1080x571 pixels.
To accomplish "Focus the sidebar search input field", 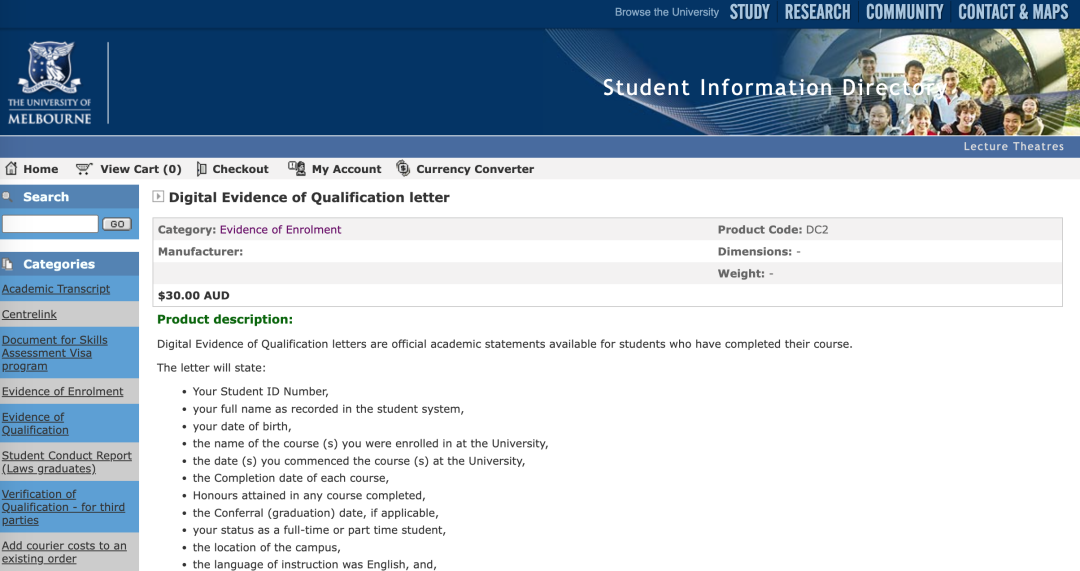I will coord(50,223).
